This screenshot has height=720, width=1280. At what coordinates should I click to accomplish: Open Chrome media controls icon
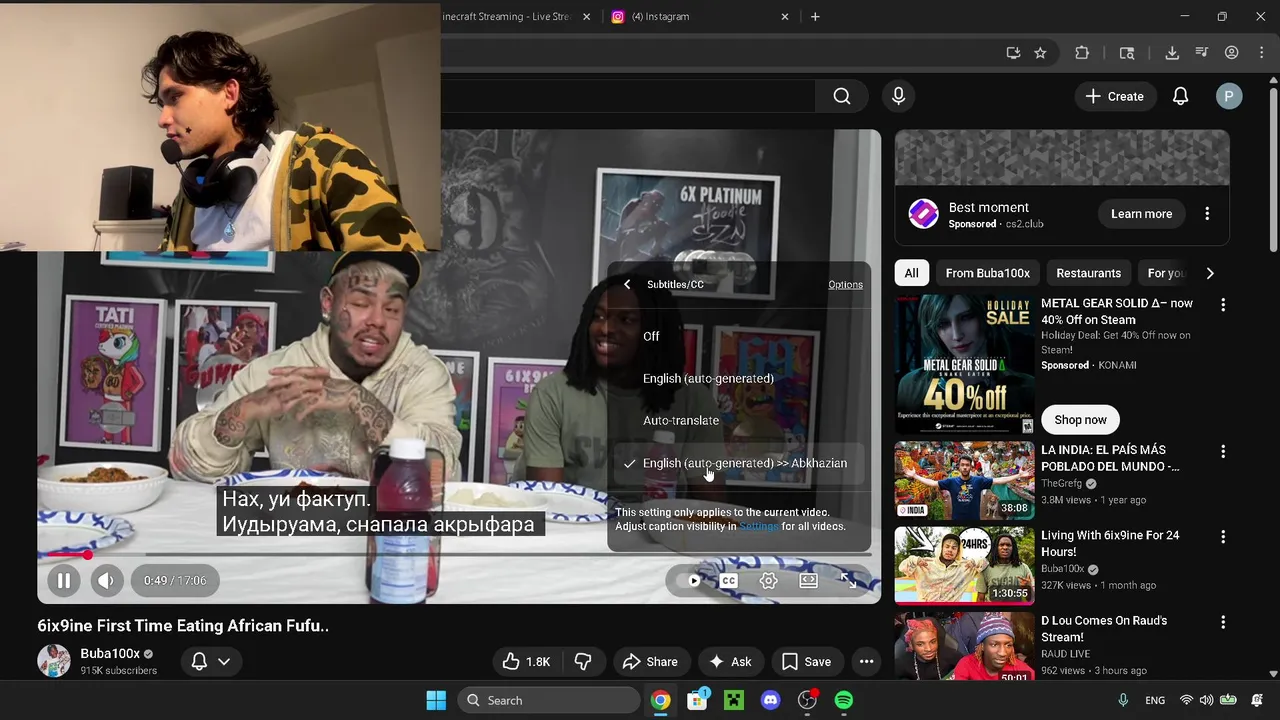tap(1202, 53)
